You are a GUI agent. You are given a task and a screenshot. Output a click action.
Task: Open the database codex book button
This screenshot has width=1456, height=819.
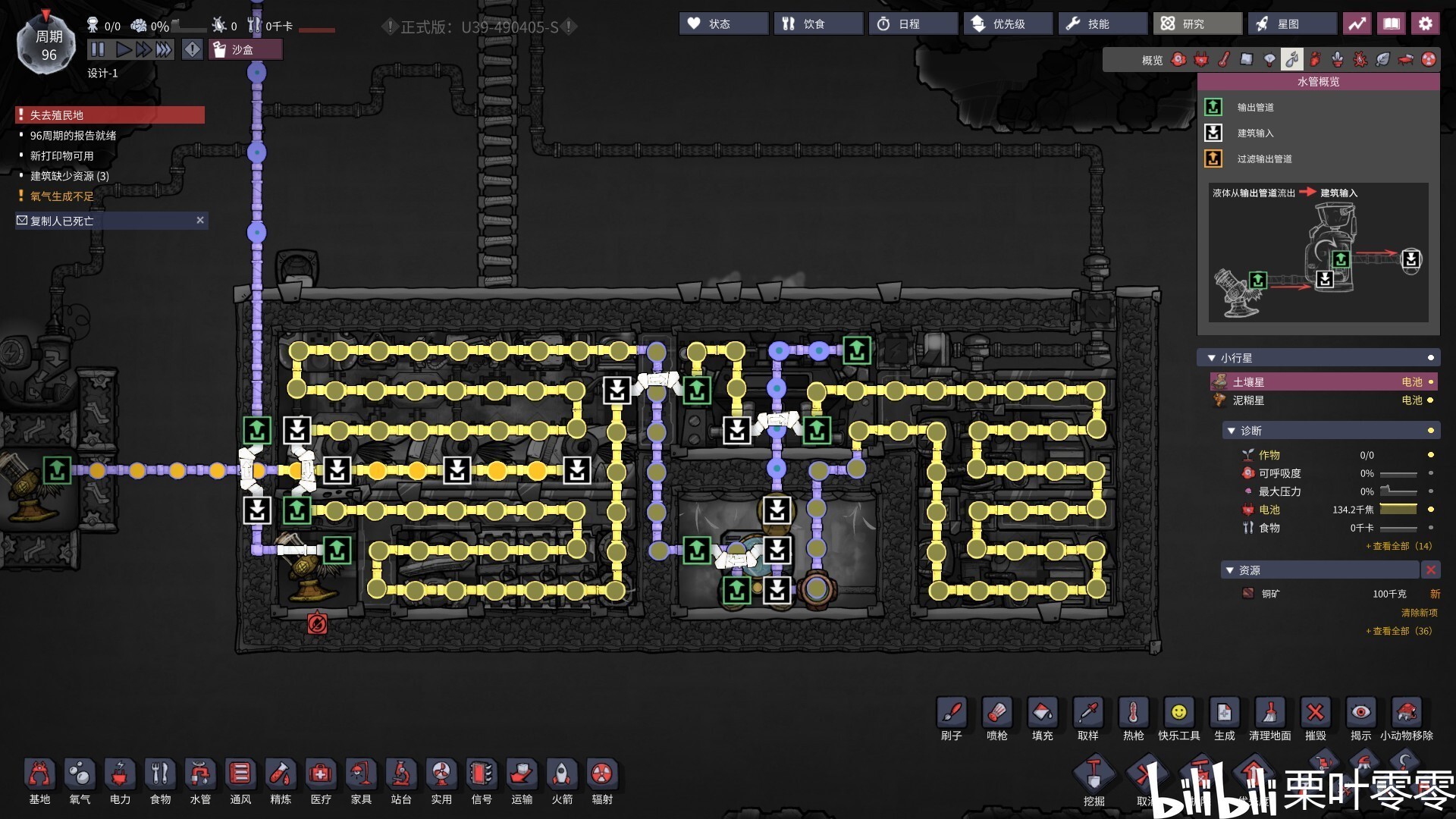1392,24
